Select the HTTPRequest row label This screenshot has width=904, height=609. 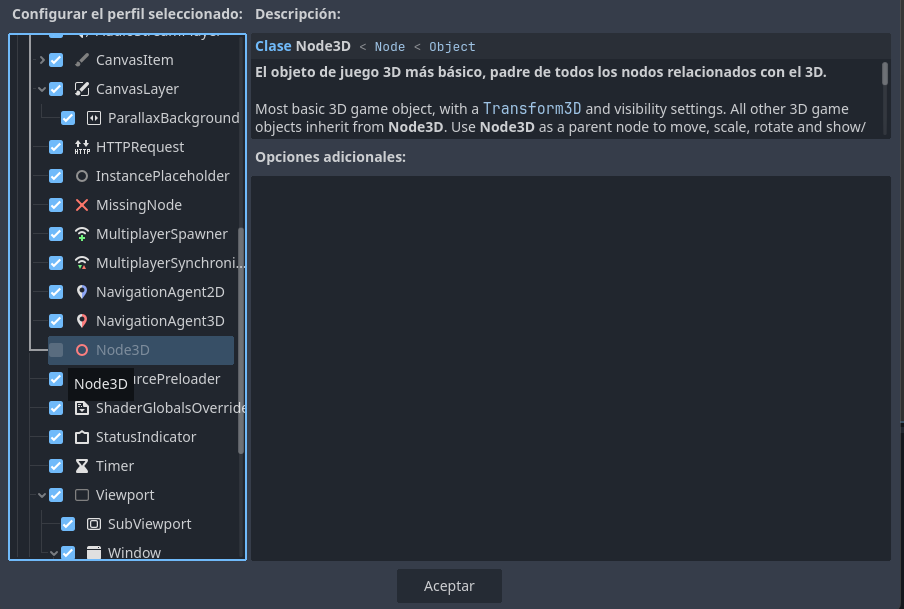[x=140, y=147]
